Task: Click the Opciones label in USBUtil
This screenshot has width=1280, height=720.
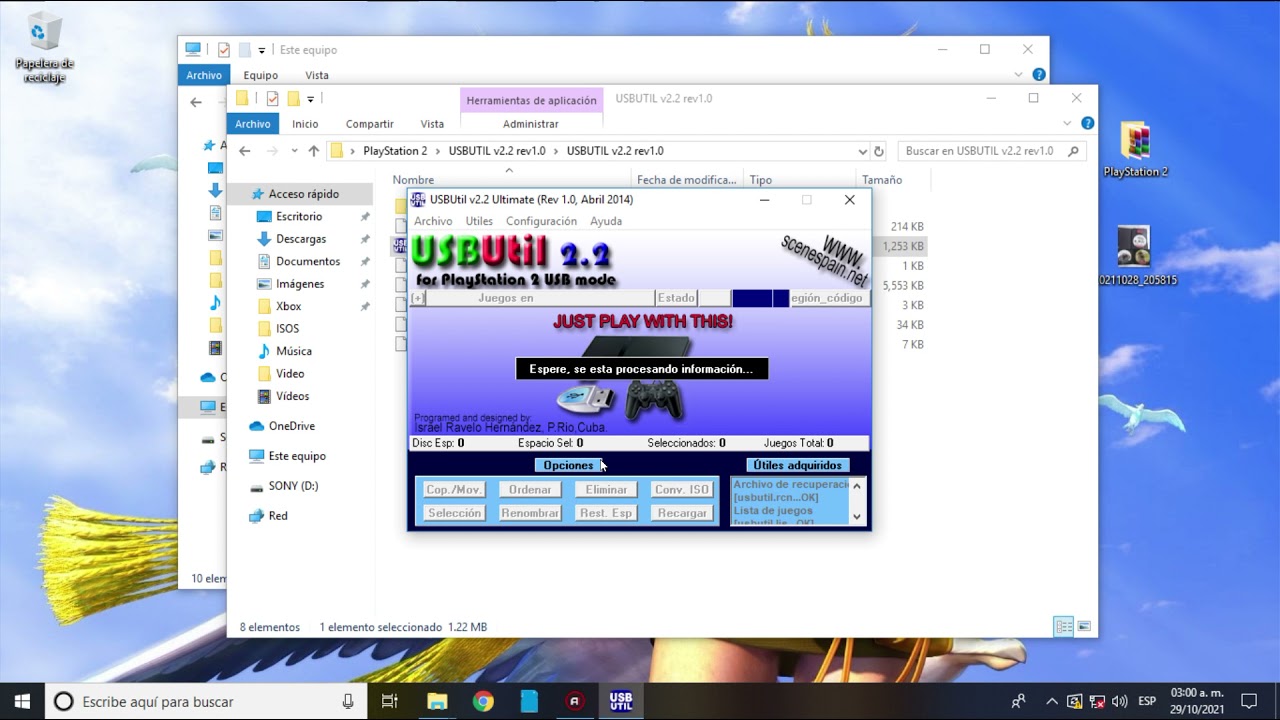Action: (x=568, y=465)
